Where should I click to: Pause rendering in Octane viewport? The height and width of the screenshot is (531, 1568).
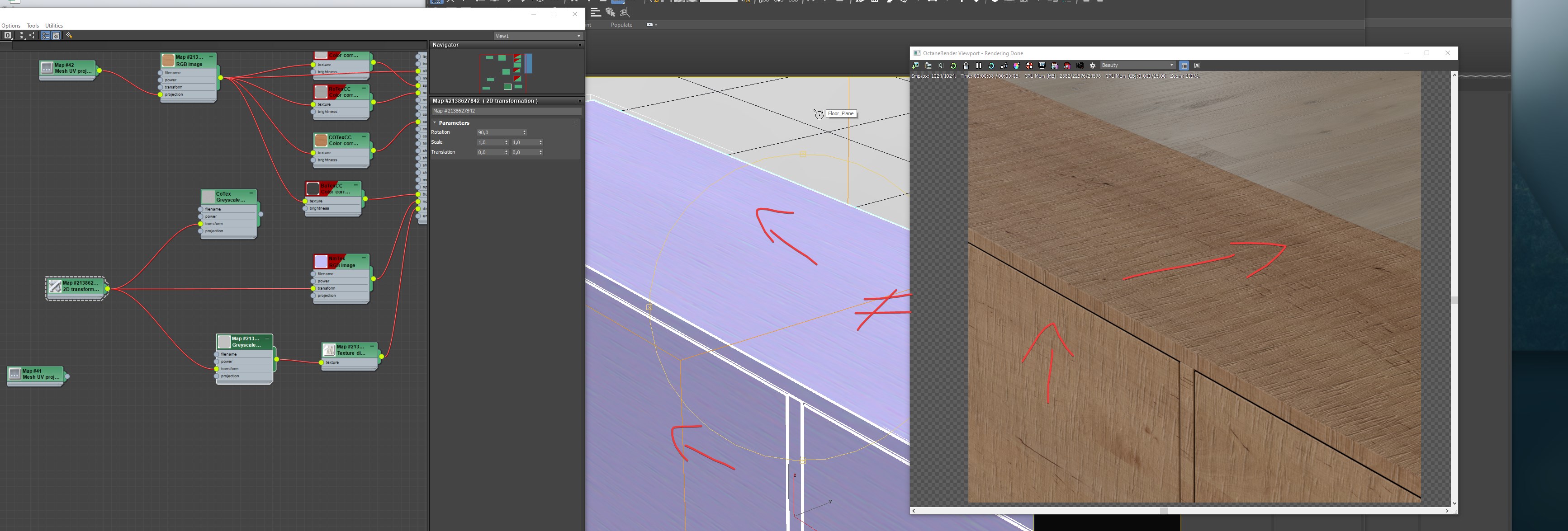(979, 66)
